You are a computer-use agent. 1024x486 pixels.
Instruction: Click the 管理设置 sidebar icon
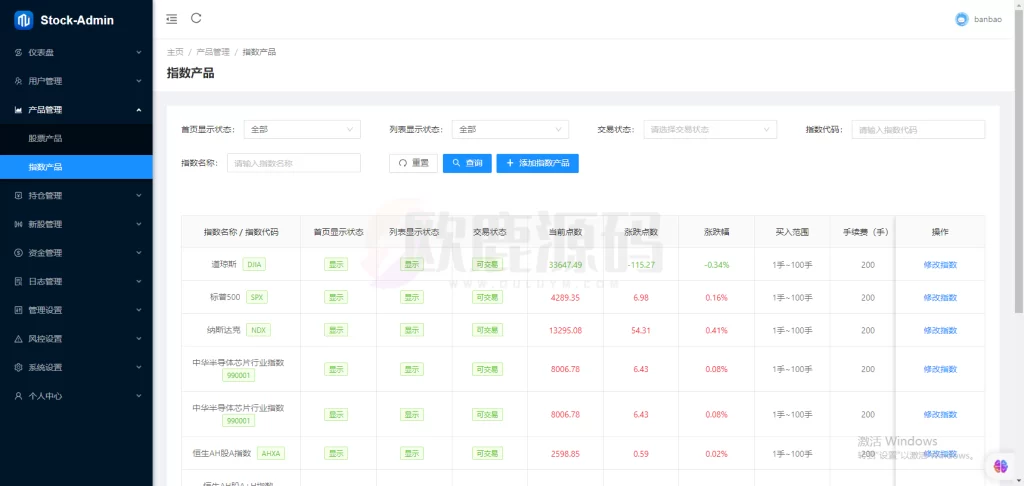[18, 310]
